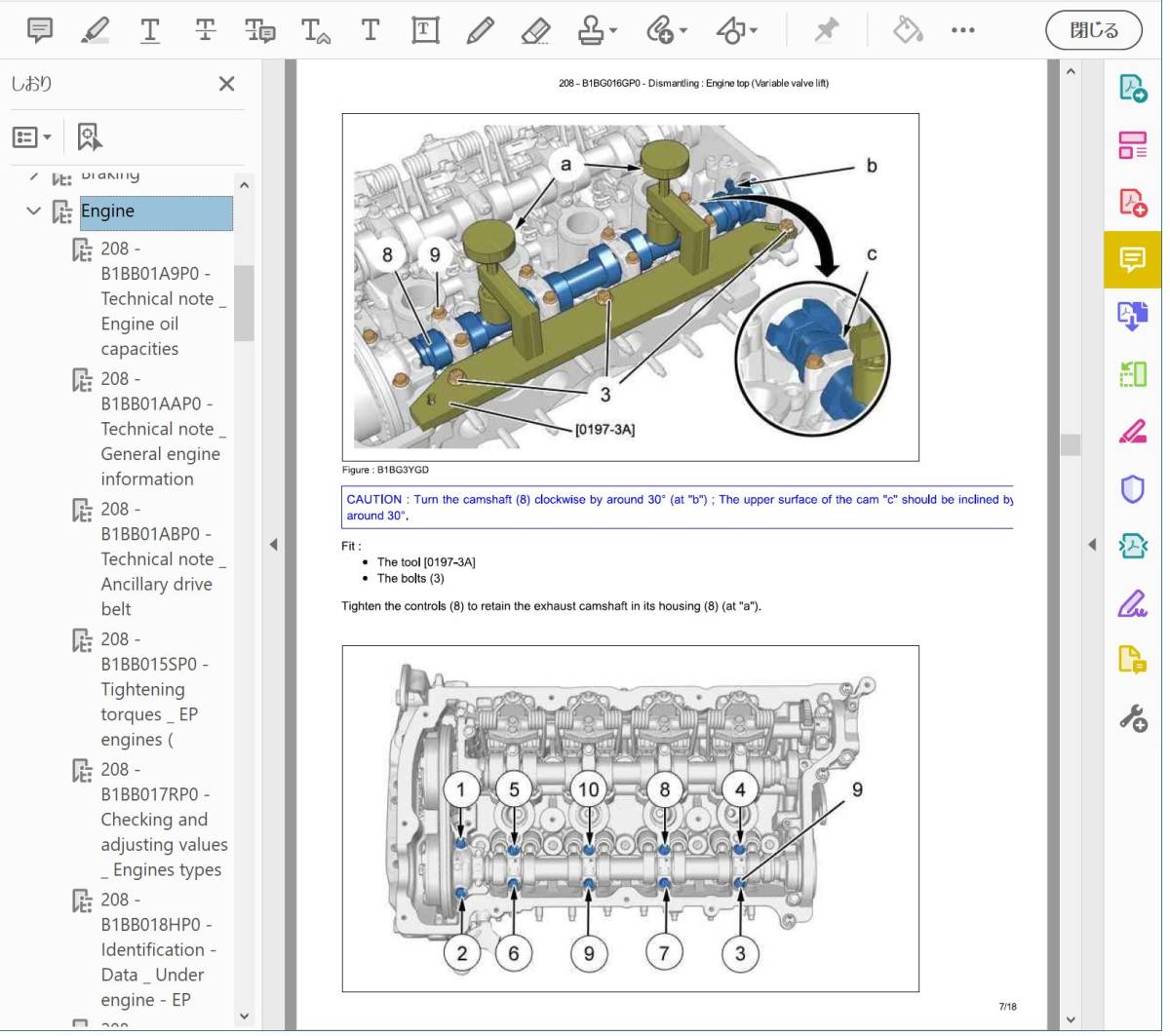
Task: Open the Combine Files tool
Action: click(1132, 317)
